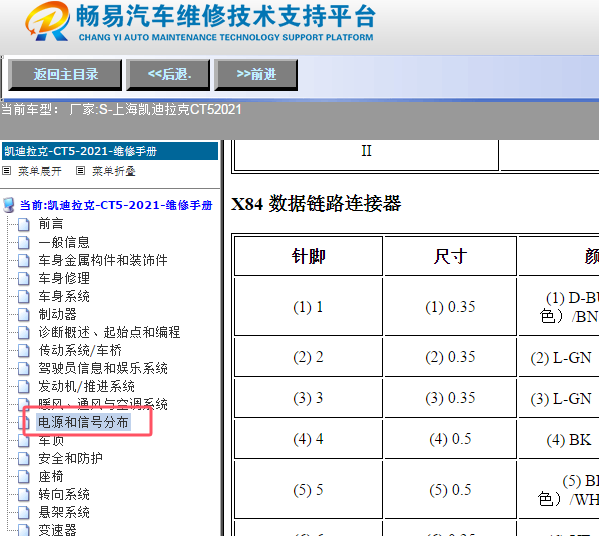
Task: Click the page icon beside 制动器
Action: (24, 315)
